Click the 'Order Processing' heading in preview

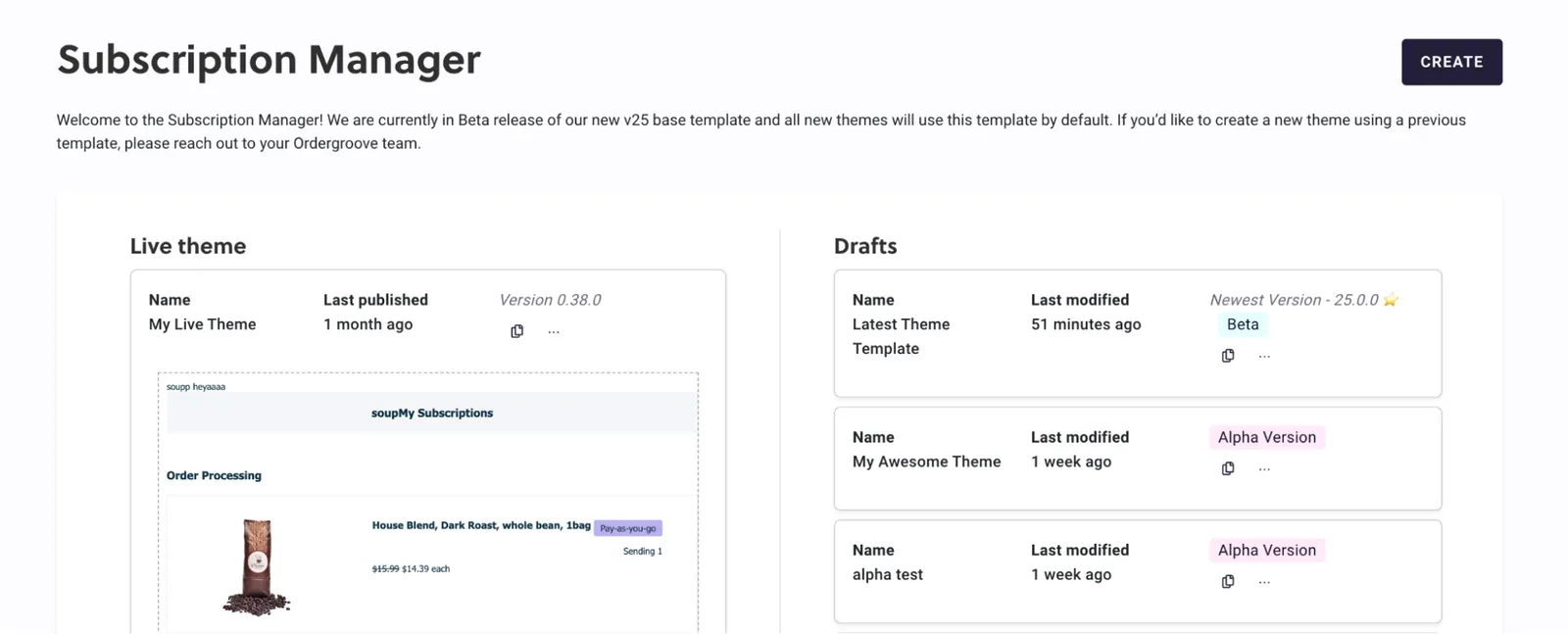click(214, 475)
